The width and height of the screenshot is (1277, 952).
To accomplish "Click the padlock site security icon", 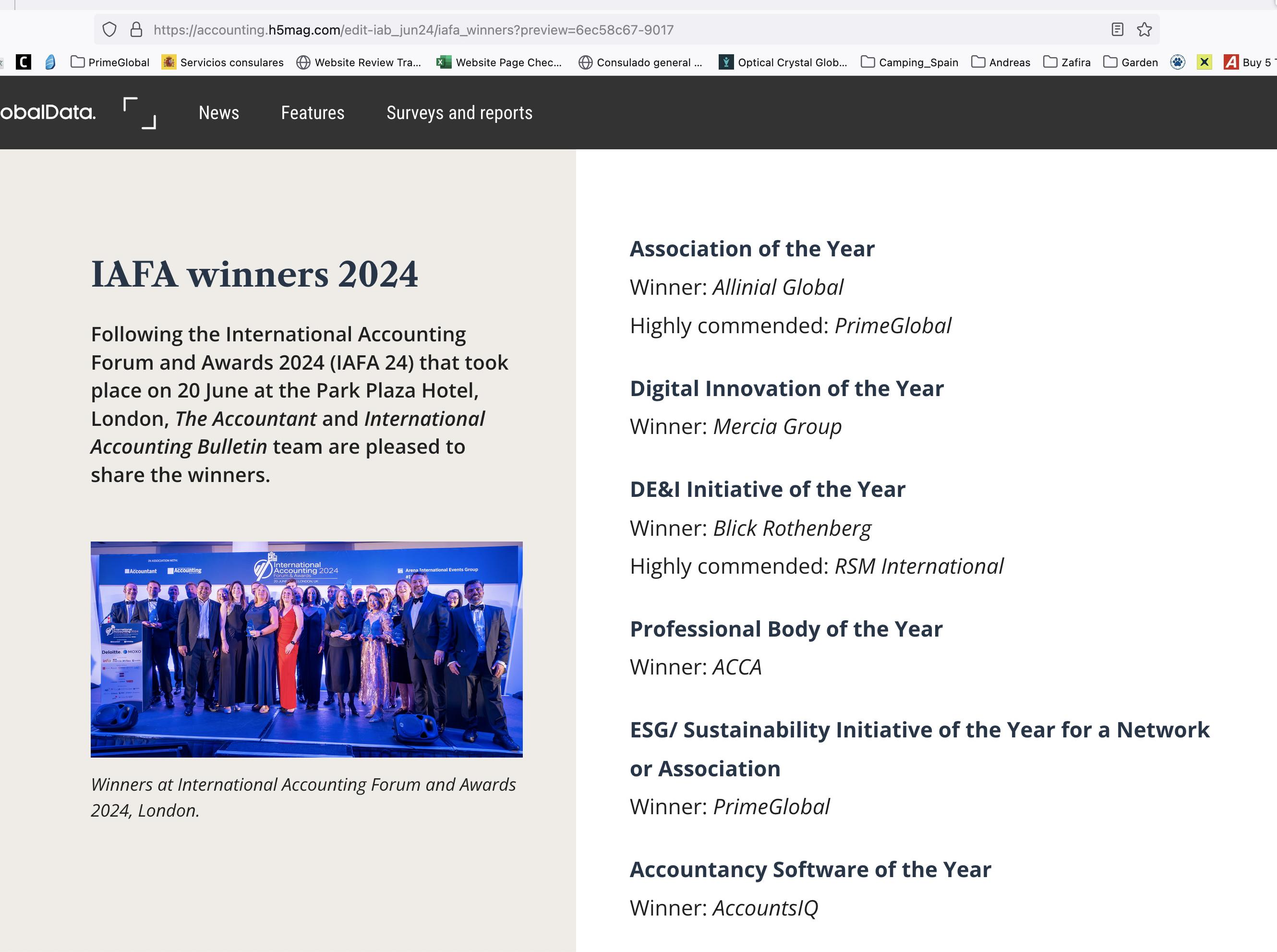I will click(x=136, y=29).
